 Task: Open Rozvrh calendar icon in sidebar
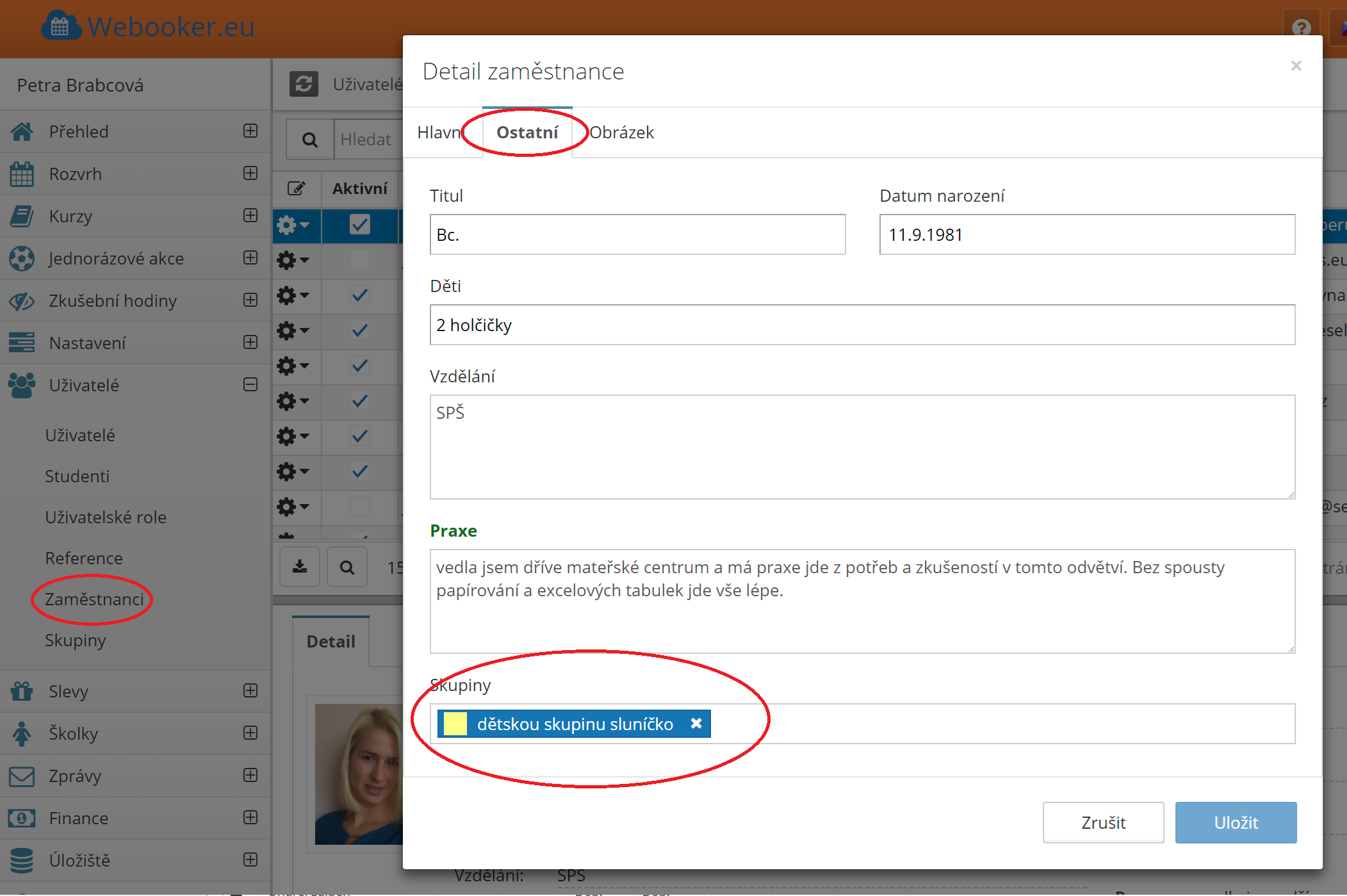click(22, 174)
